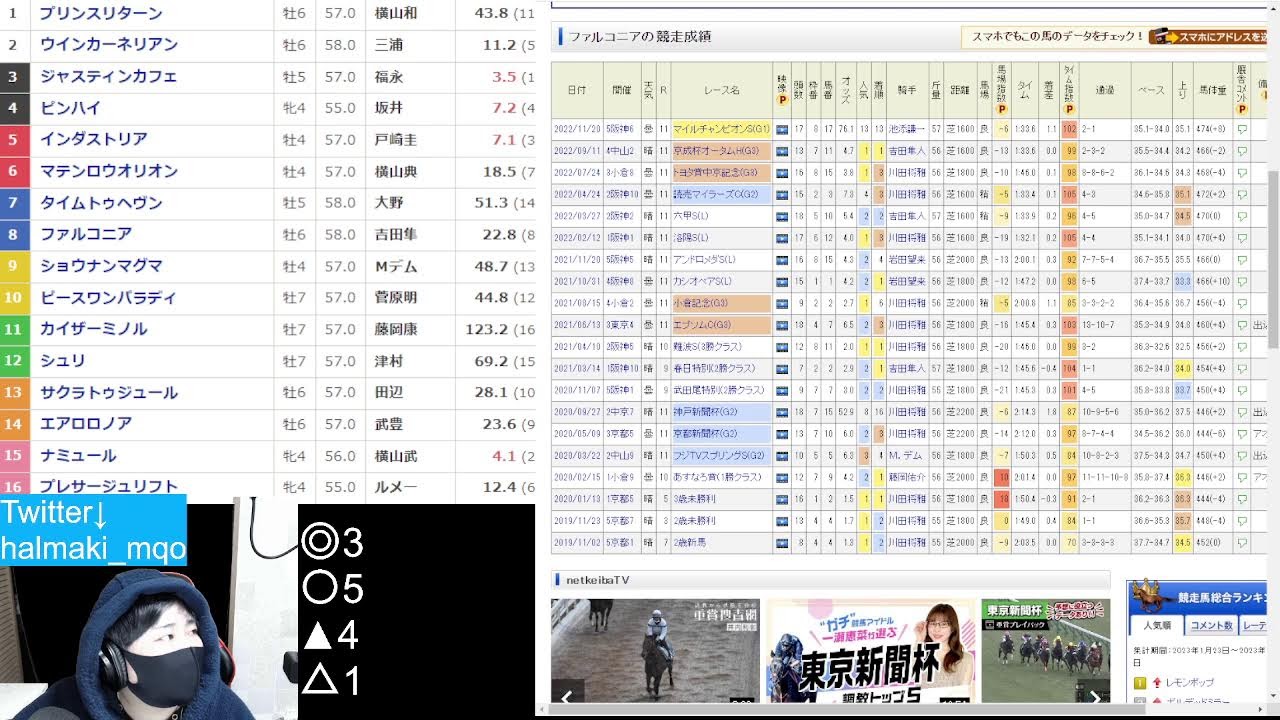Click the P icon under タイム指数 header
Screen dimensions: 1280x720
point(1069,110)
